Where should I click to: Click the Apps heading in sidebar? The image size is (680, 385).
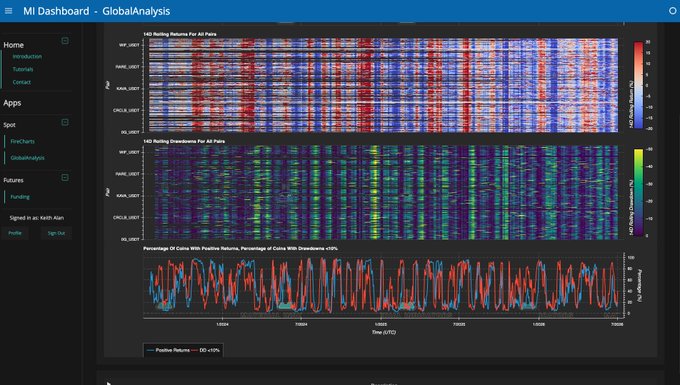[x=12, y=103]
